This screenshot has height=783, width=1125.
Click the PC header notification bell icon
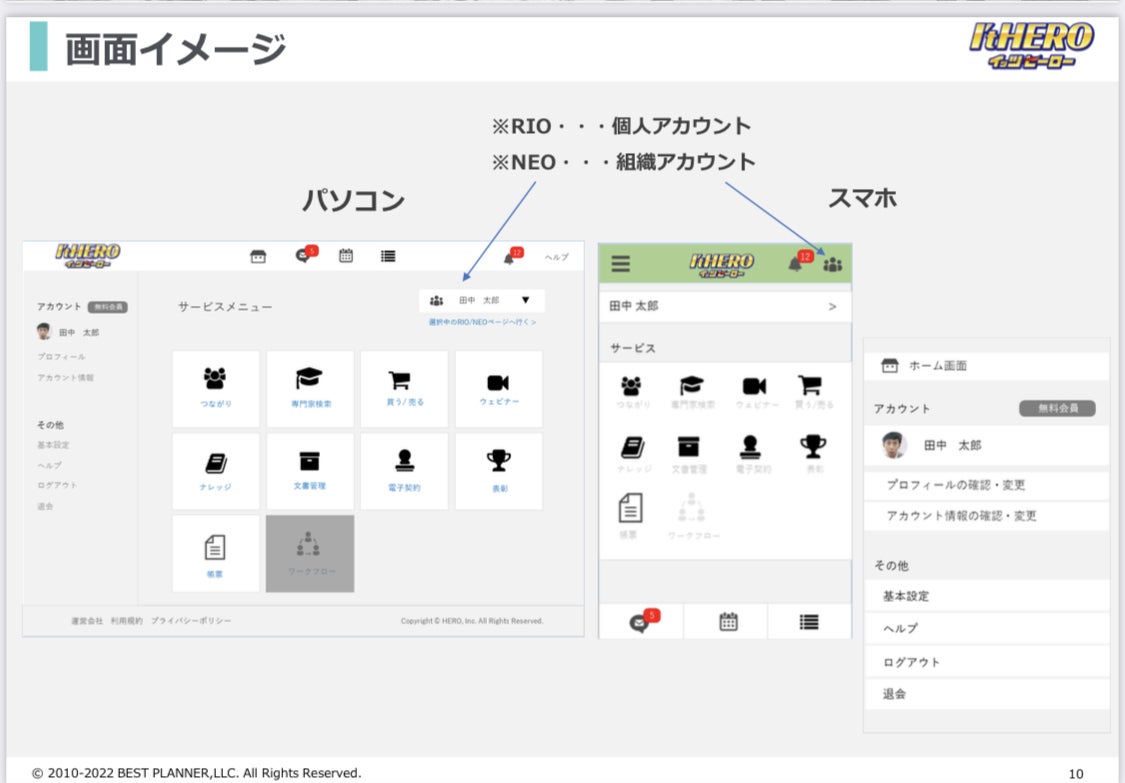[511, 256]
